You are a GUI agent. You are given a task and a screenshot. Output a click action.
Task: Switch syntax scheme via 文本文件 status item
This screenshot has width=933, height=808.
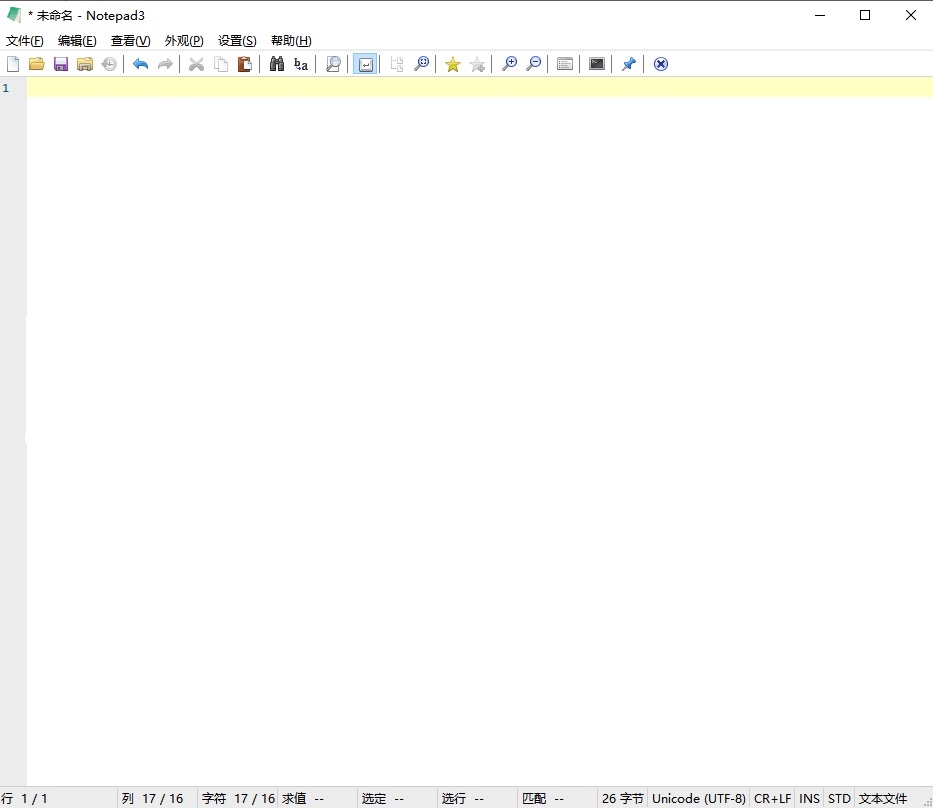click(884, 798)
